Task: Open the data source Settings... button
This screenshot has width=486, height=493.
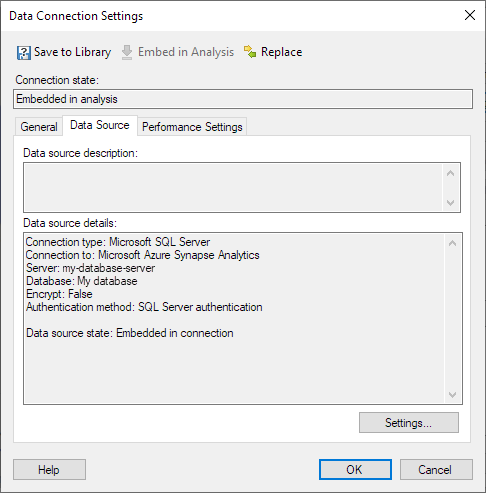Action: 409,423
